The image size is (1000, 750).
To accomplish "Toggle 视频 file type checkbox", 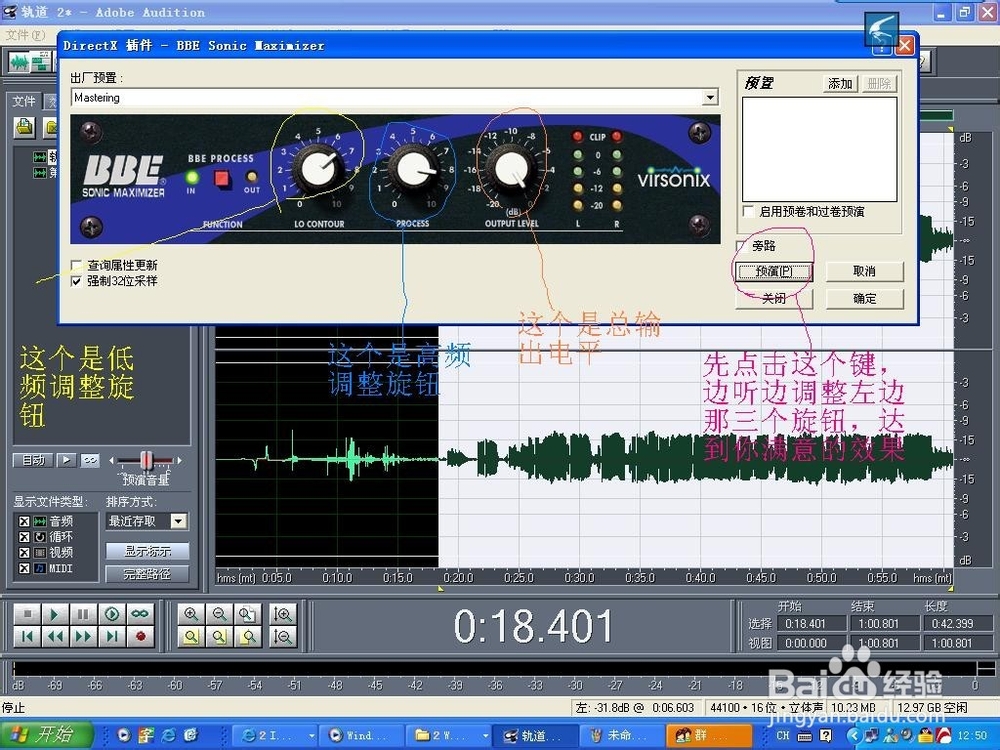I will click(24, 552).
